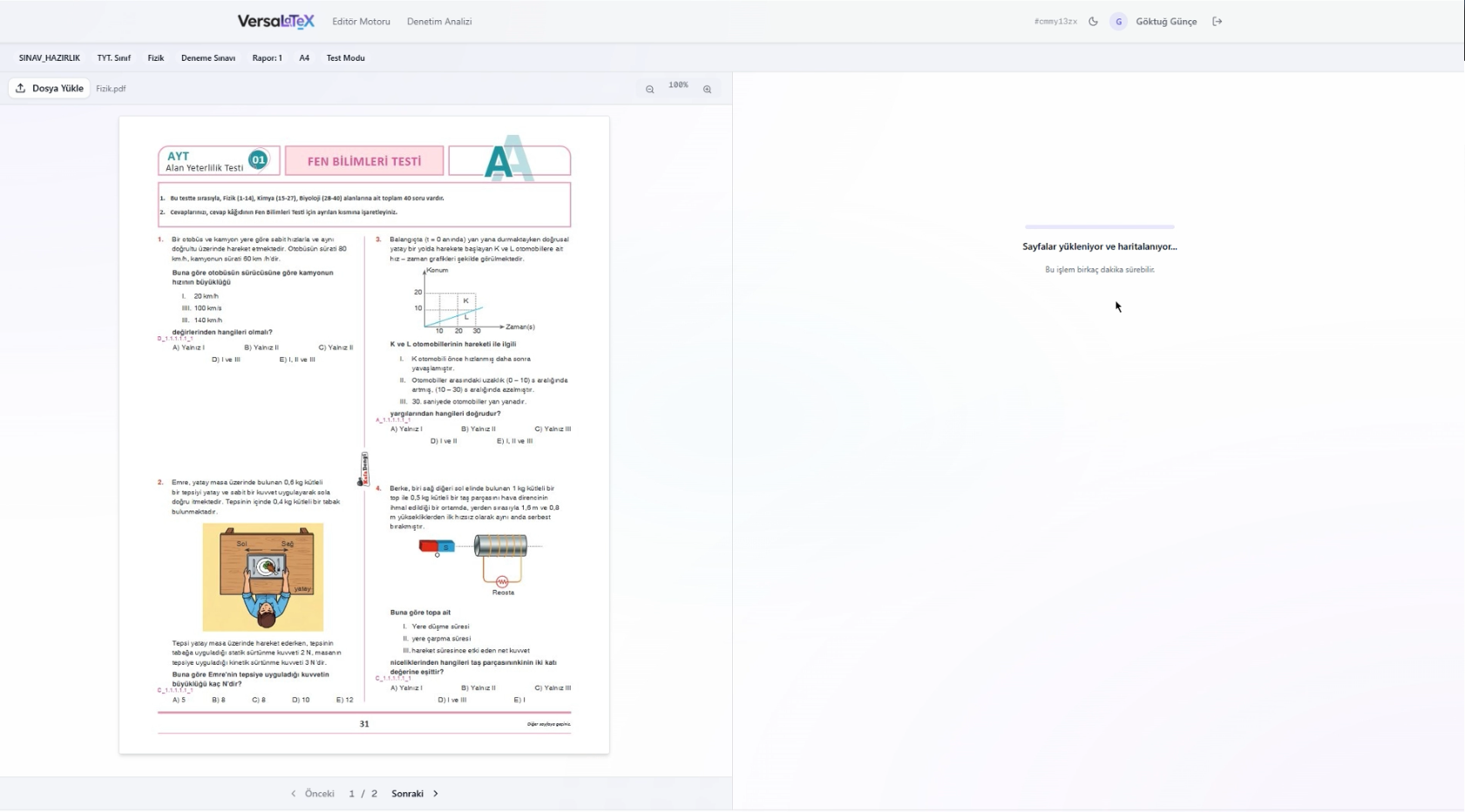The width and height of the screenshot is (1465, 812).
Task: Go to next page with Sonraki
Action: tap(415, 794)
